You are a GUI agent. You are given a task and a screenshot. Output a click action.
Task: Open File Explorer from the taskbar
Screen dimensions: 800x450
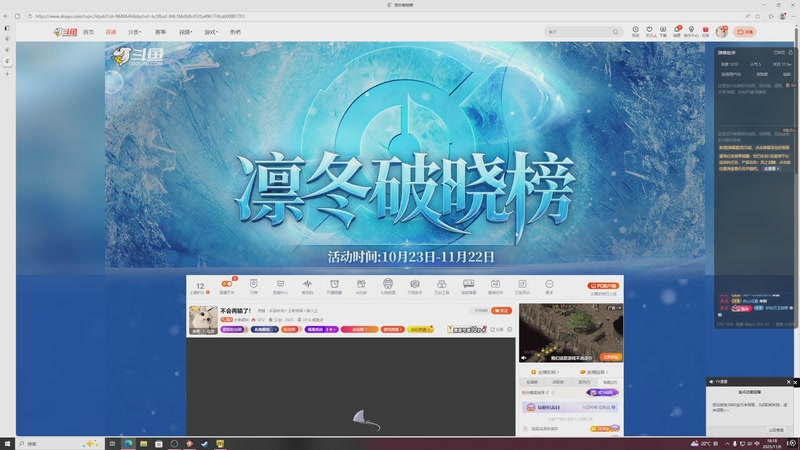pos(143,444)
